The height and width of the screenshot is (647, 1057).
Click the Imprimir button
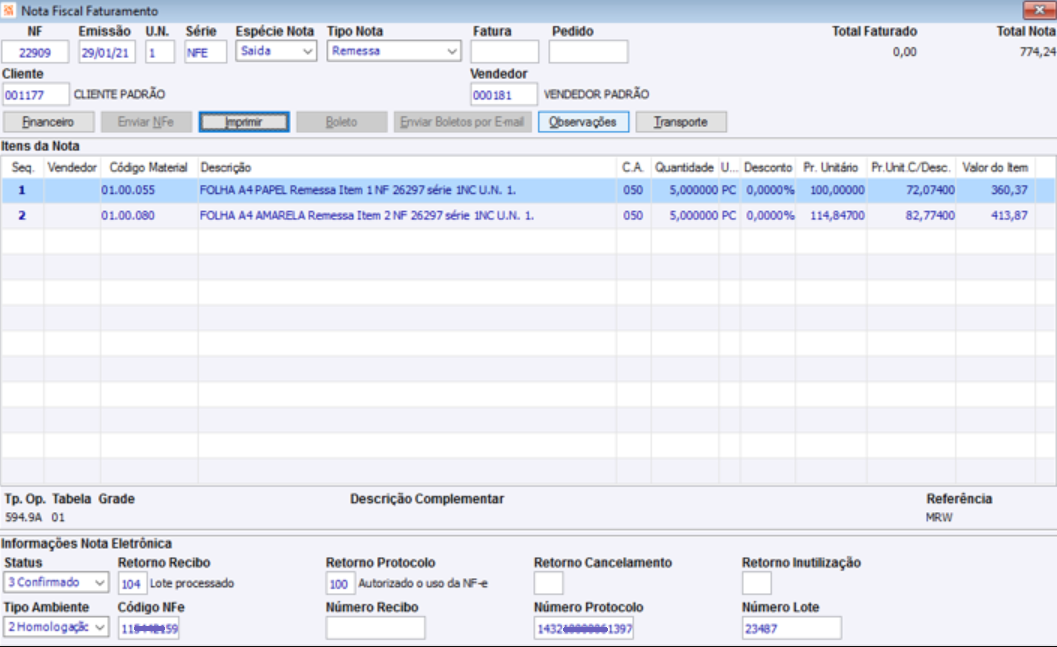tap(244, 122)
